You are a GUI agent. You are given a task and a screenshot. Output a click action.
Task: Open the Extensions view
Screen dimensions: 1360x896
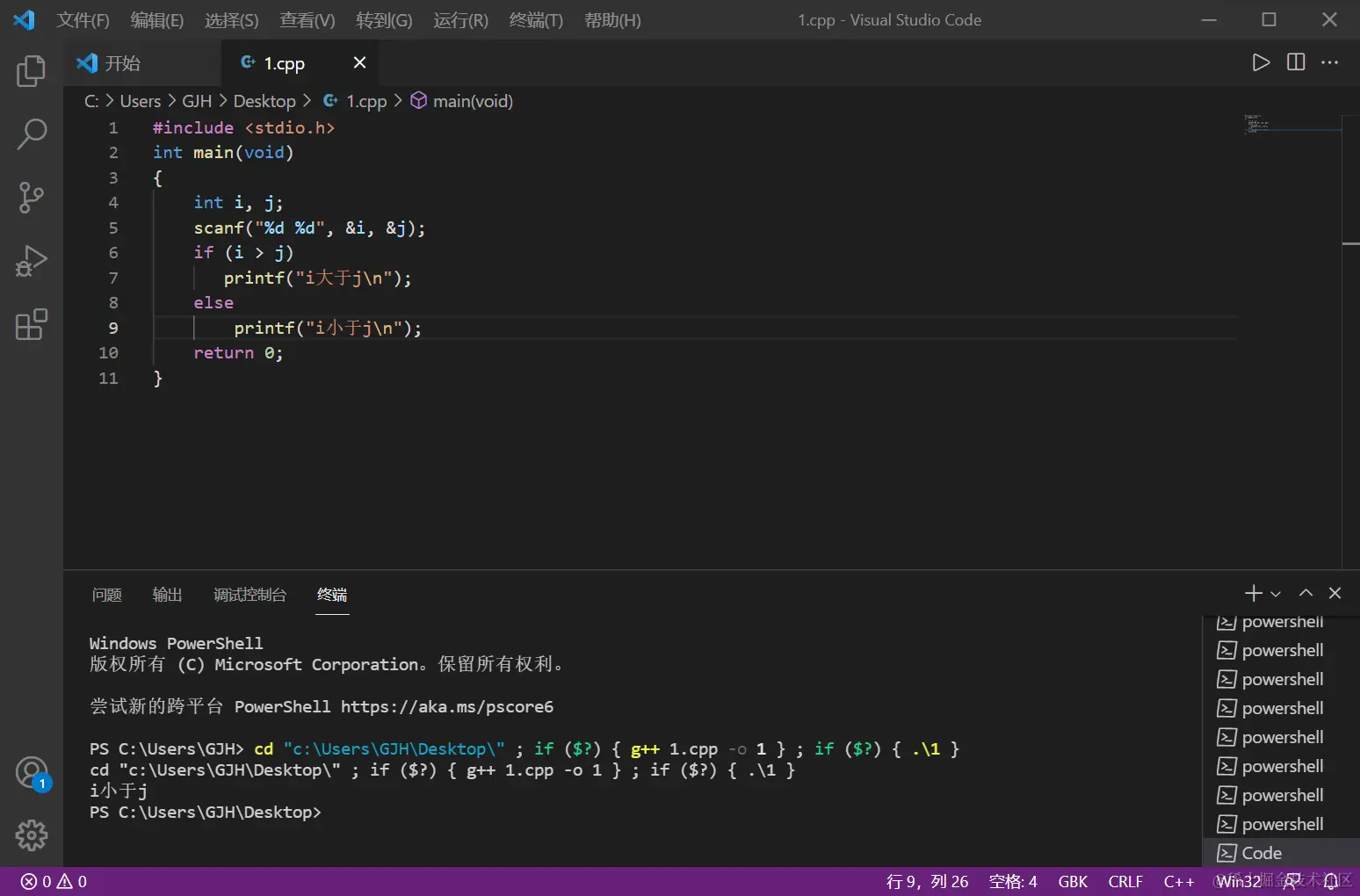click(x=32, y=324)
